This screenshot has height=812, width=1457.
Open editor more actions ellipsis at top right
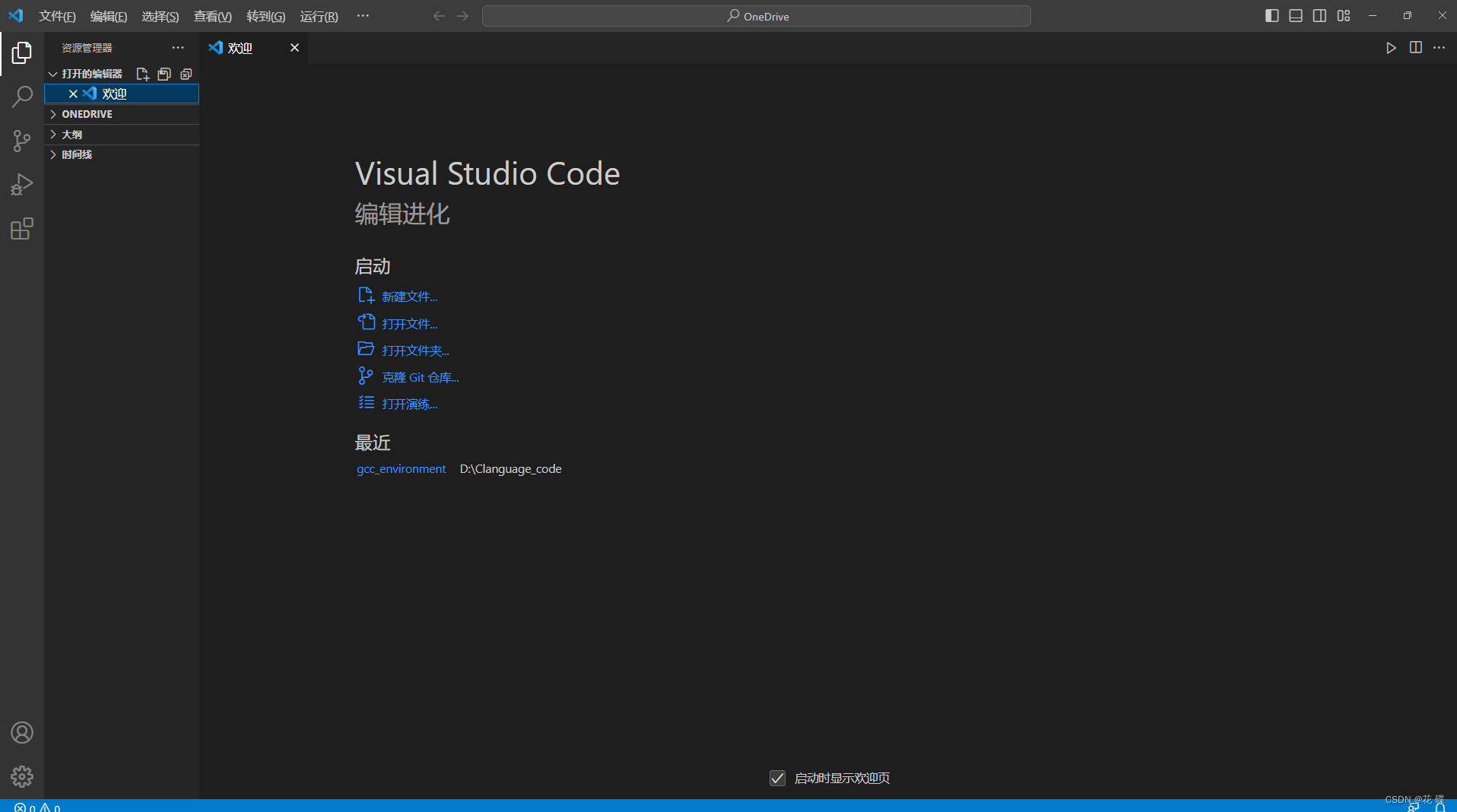pos(1440,48)
